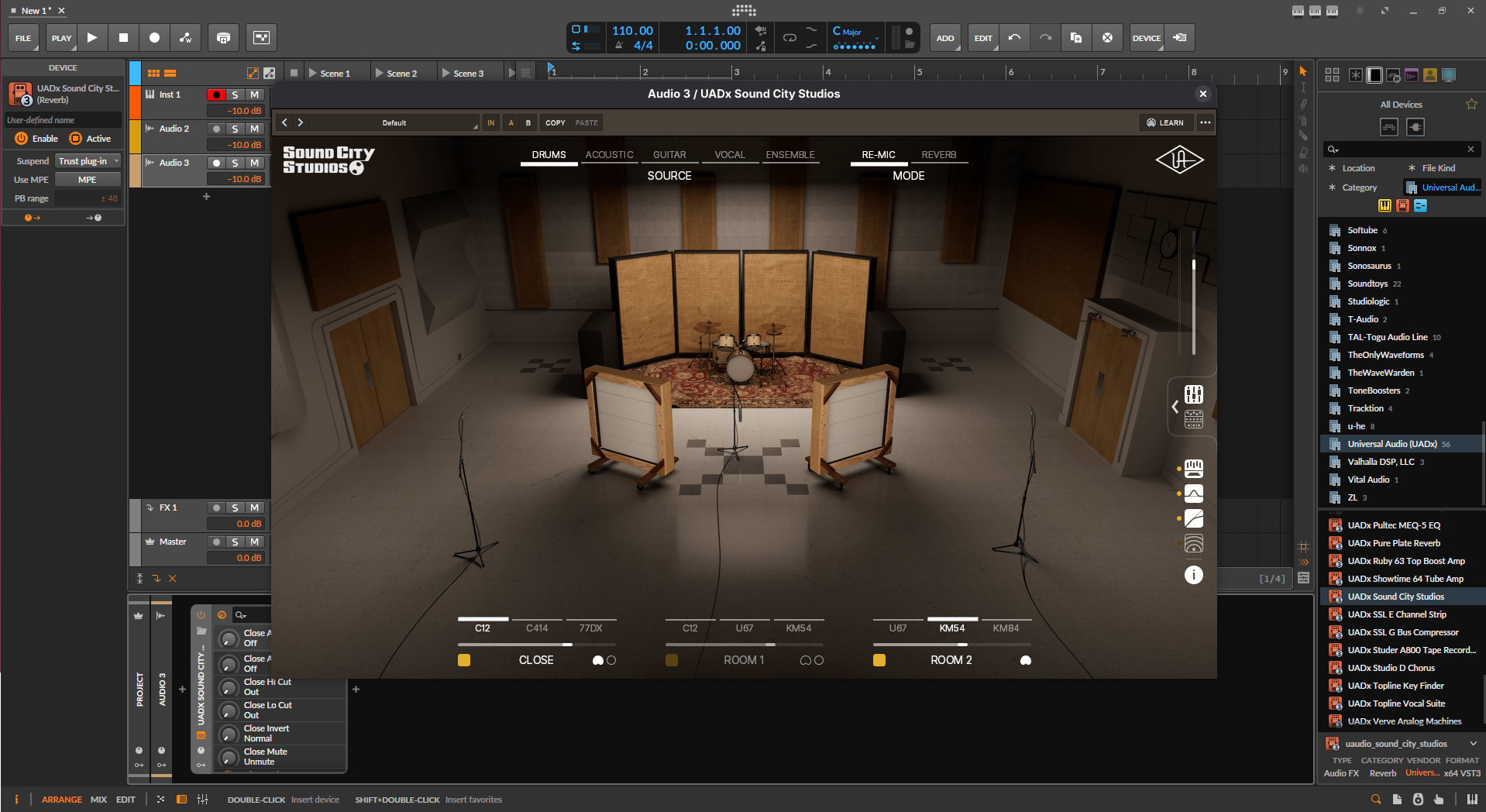Click the Universal Audio logo
This screenshot has height=812, width=1486.
pos(1179,160)
